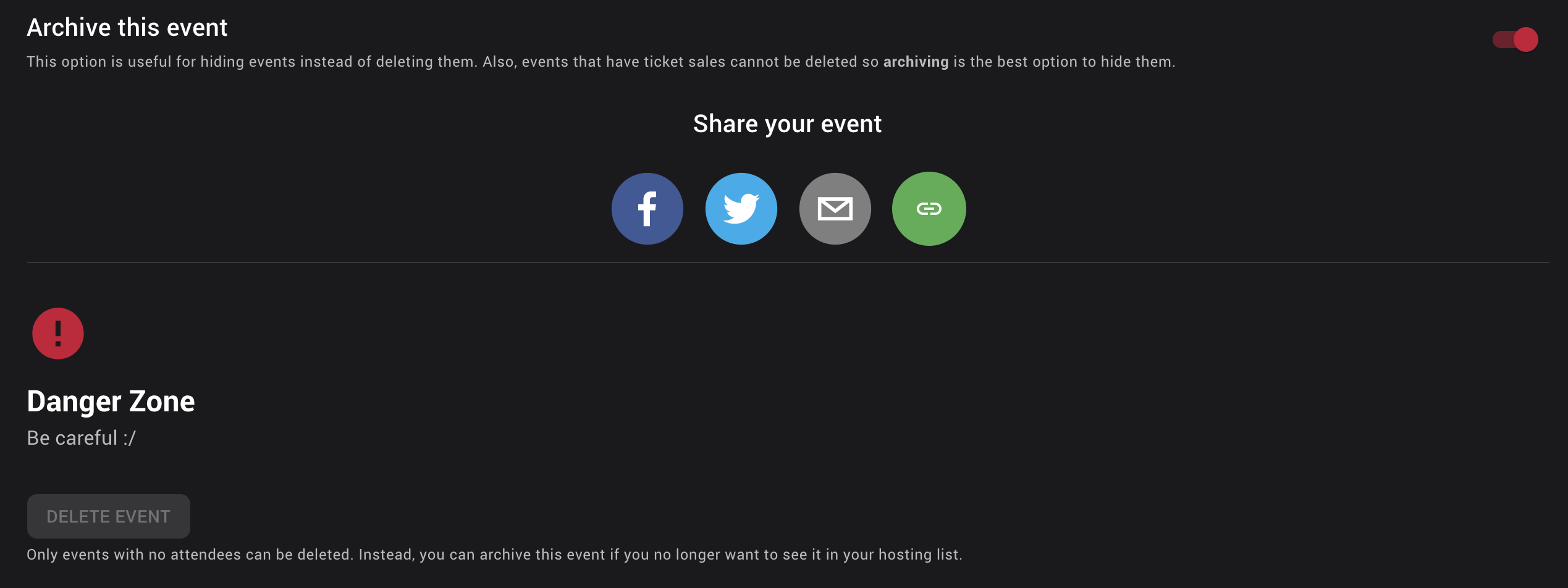Viewport: 1568px width, 588px height.
Task: Select the Danger Zone heading
Action: [111, 401]
